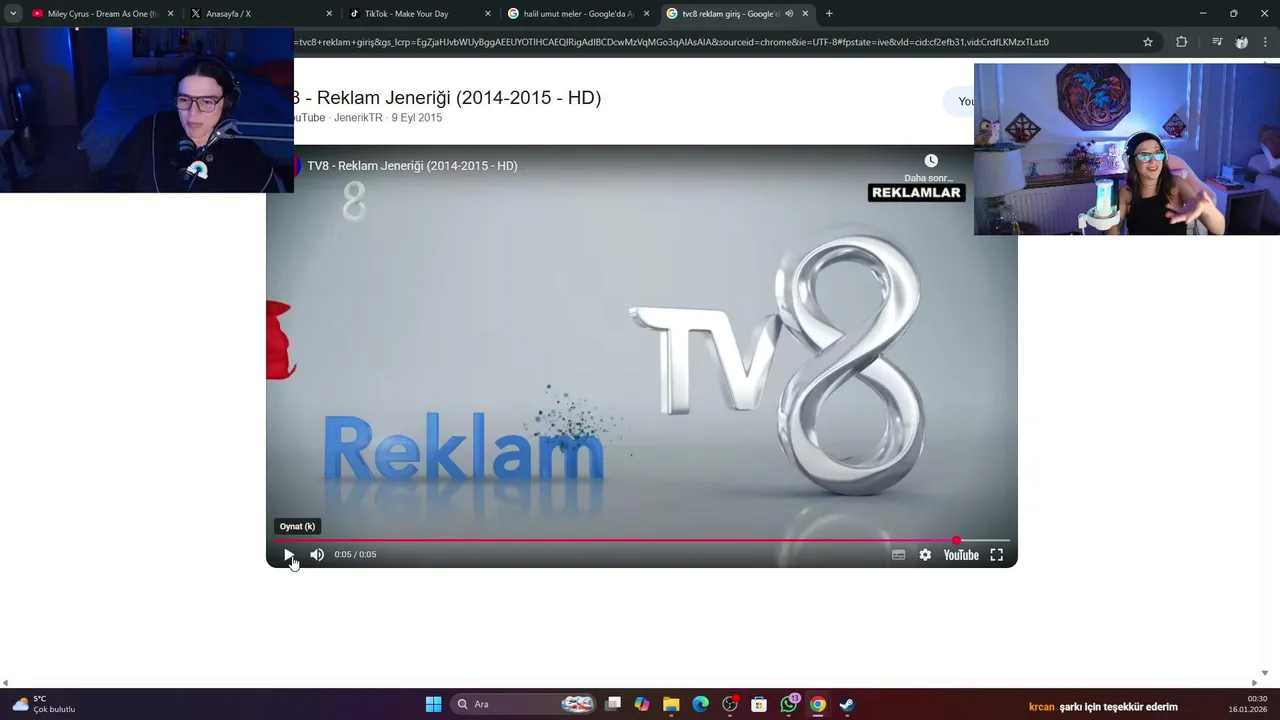The image size is (1280, 720).
Task: Close the tvc8 reklam giriş tab
Action: pyautogui.click(x=805, y=14)
